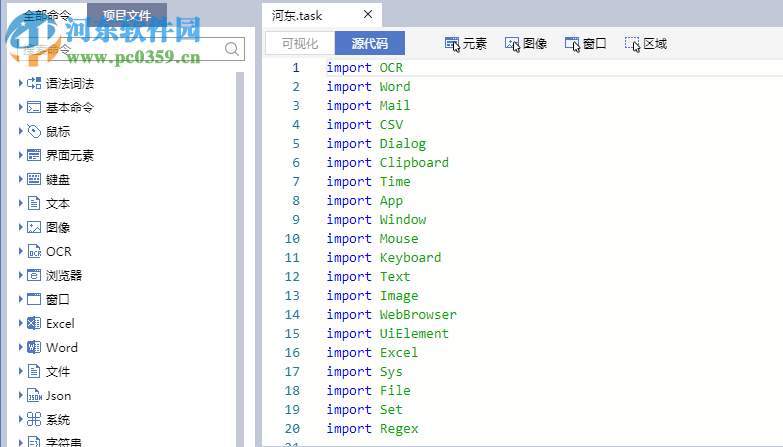Click code line "import Dialog"

tap(376, 143)
